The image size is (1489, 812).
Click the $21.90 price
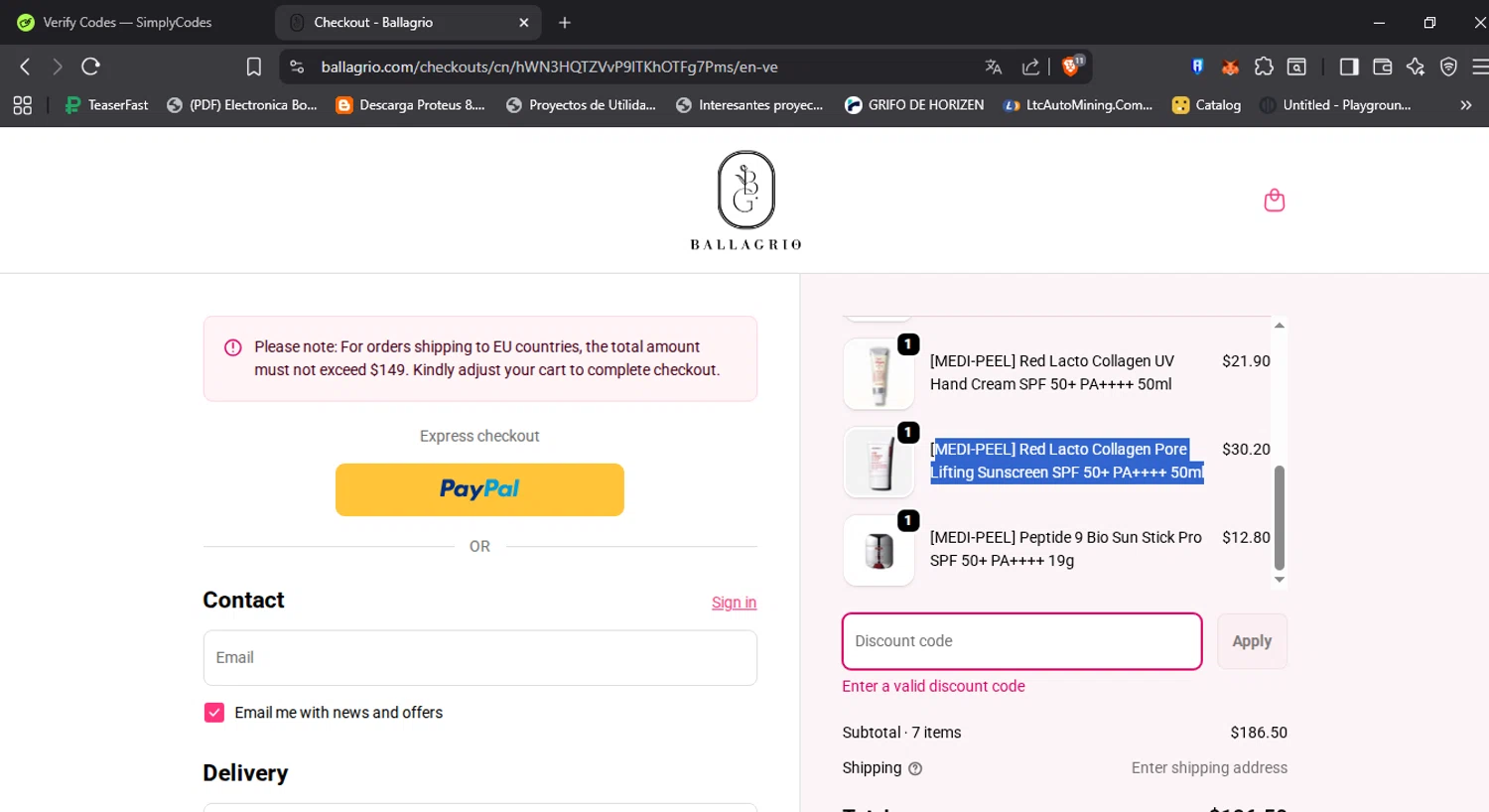[x=1246, y=361]
